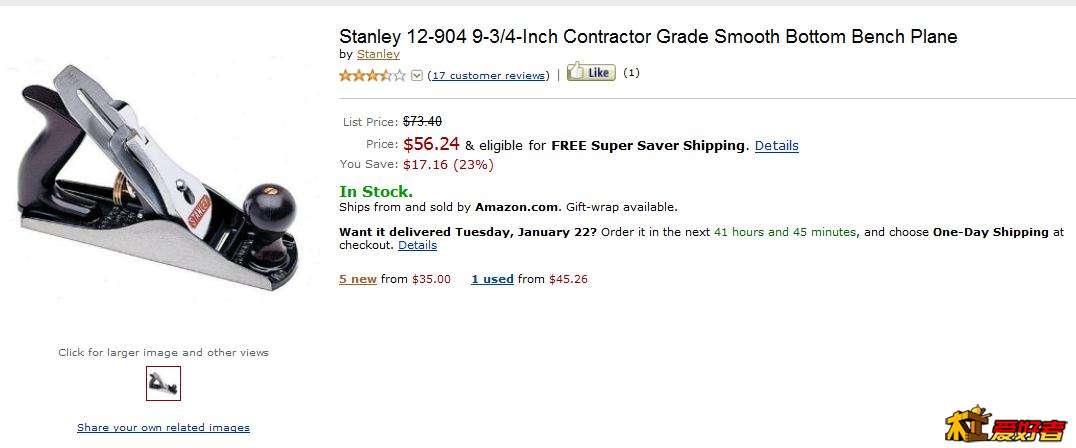Click Share your own related images

pos(163,427)
